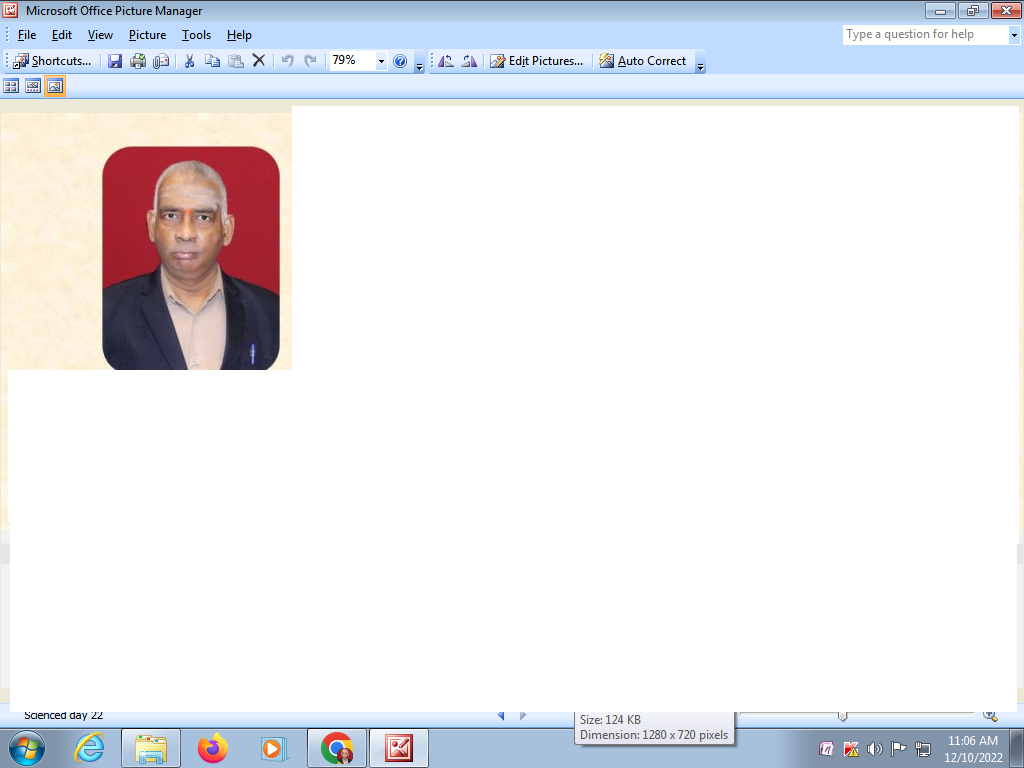The width and height of the screenshot is (1024, 768).
Task: Expand the 'Type a question for help' dropdown
Action: point(1013,35)
